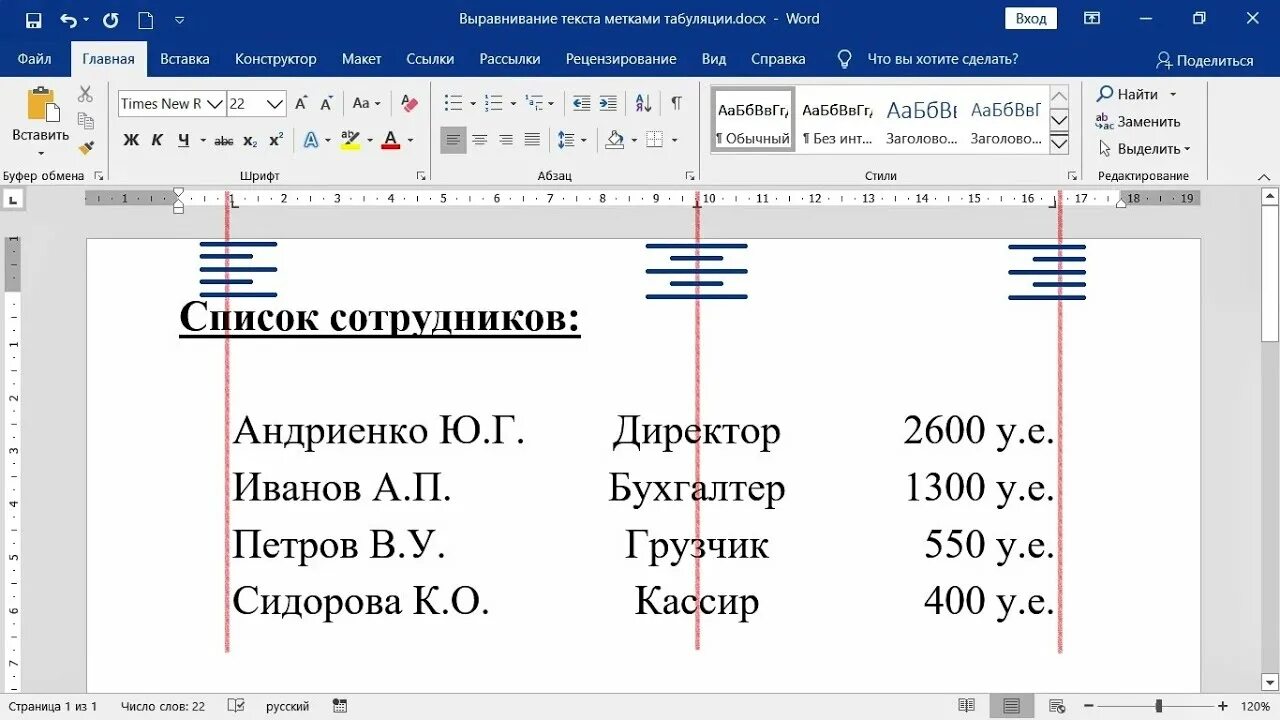Redo the last action
Viewport: 1280px width, 720px height.
coord(110,19)
